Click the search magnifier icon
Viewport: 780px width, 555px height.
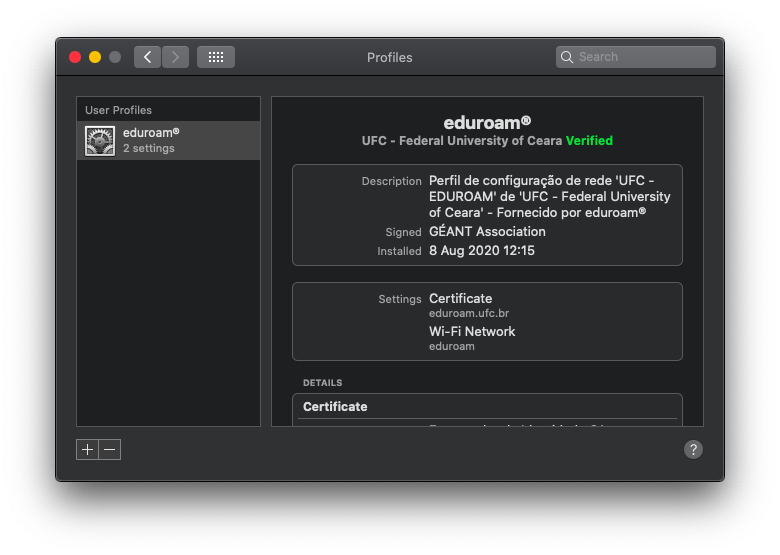coord(567,57)
